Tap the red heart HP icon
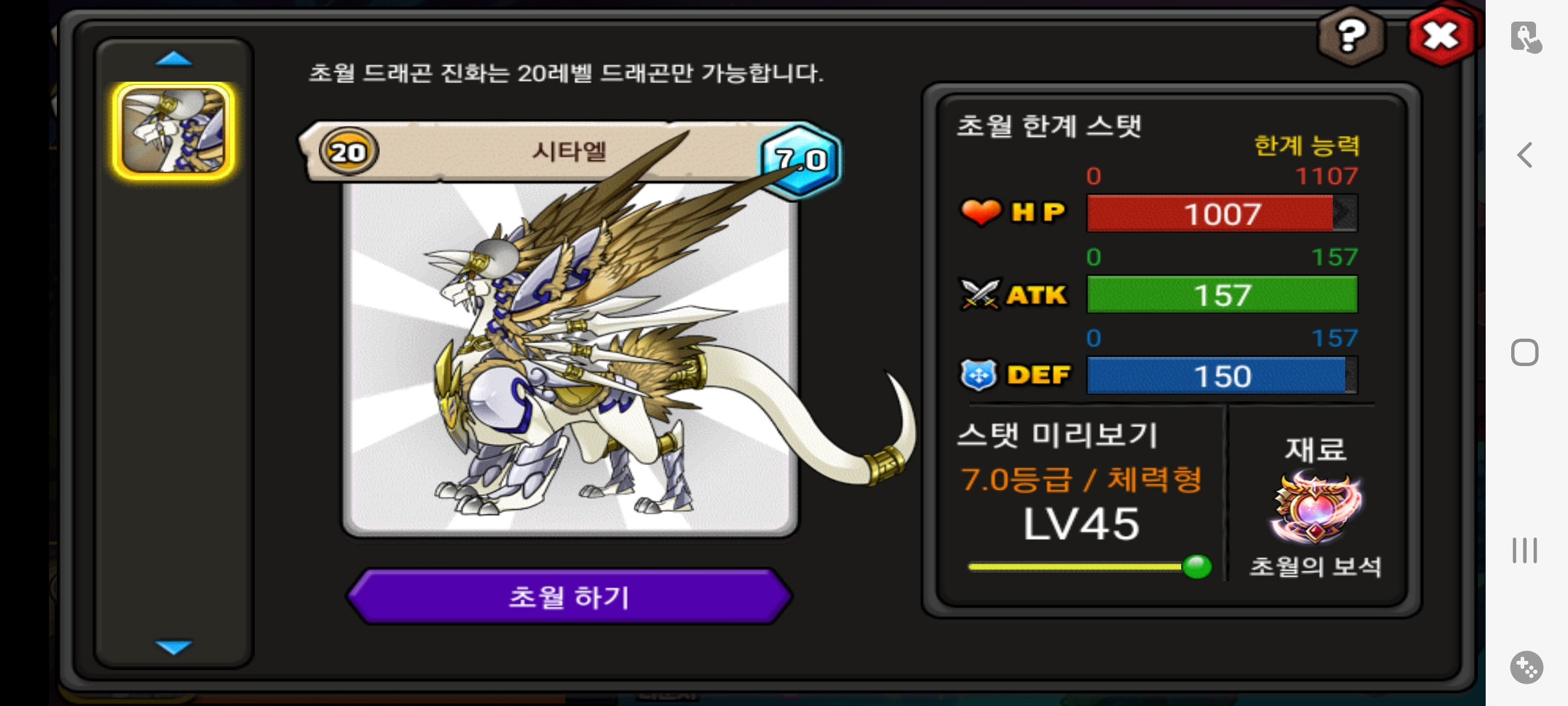 pyautogui.click(x=981, y=212)
